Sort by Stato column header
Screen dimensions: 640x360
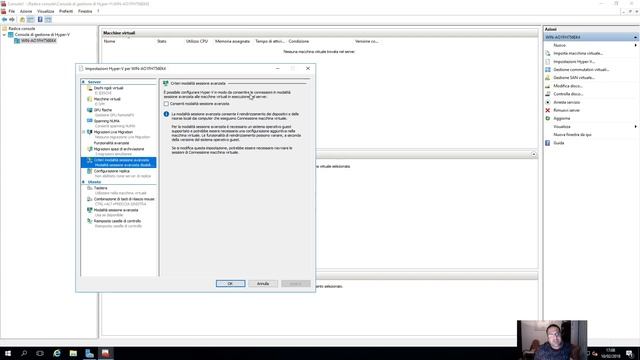point(162,41)
